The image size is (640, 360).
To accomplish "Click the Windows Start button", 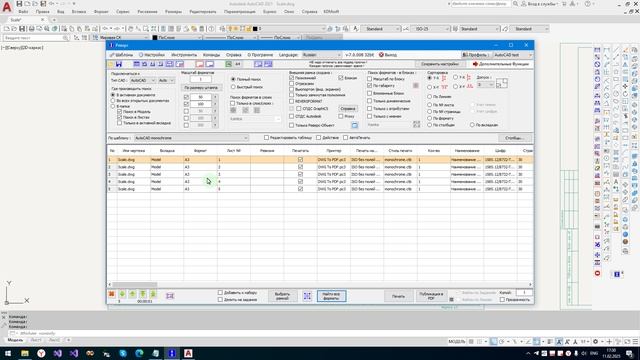I will coord(8,353).
